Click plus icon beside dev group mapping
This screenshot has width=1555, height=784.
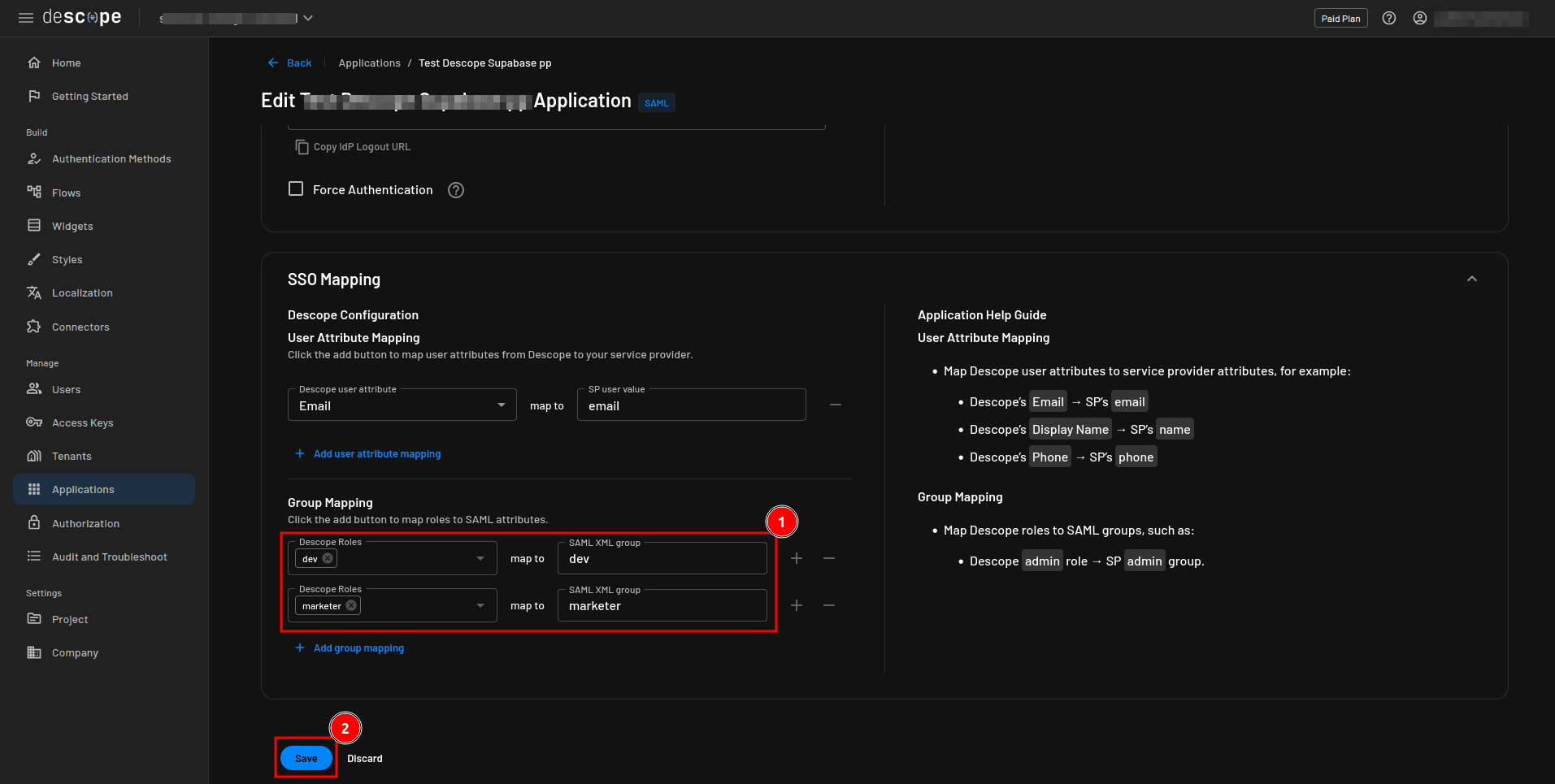[x=797, y=558]
